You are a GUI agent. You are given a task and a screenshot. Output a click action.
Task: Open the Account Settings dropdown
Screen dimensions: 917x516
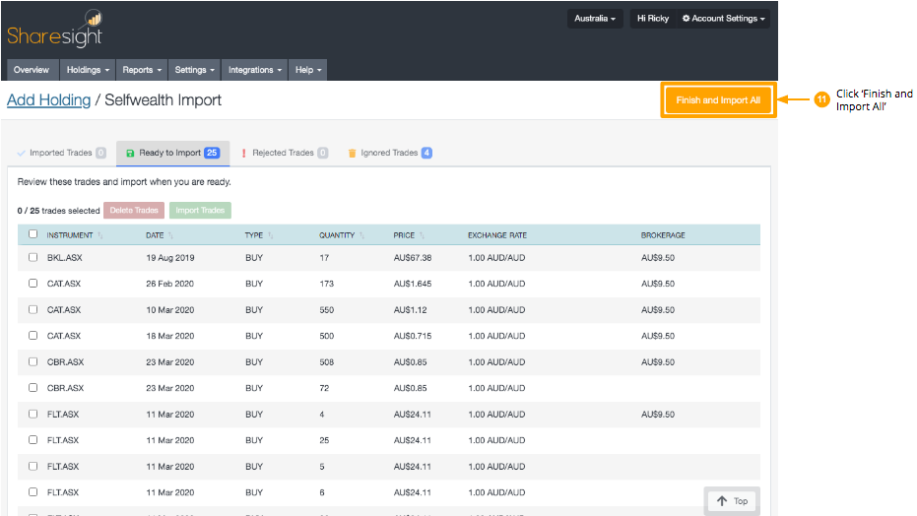[723, 19]
